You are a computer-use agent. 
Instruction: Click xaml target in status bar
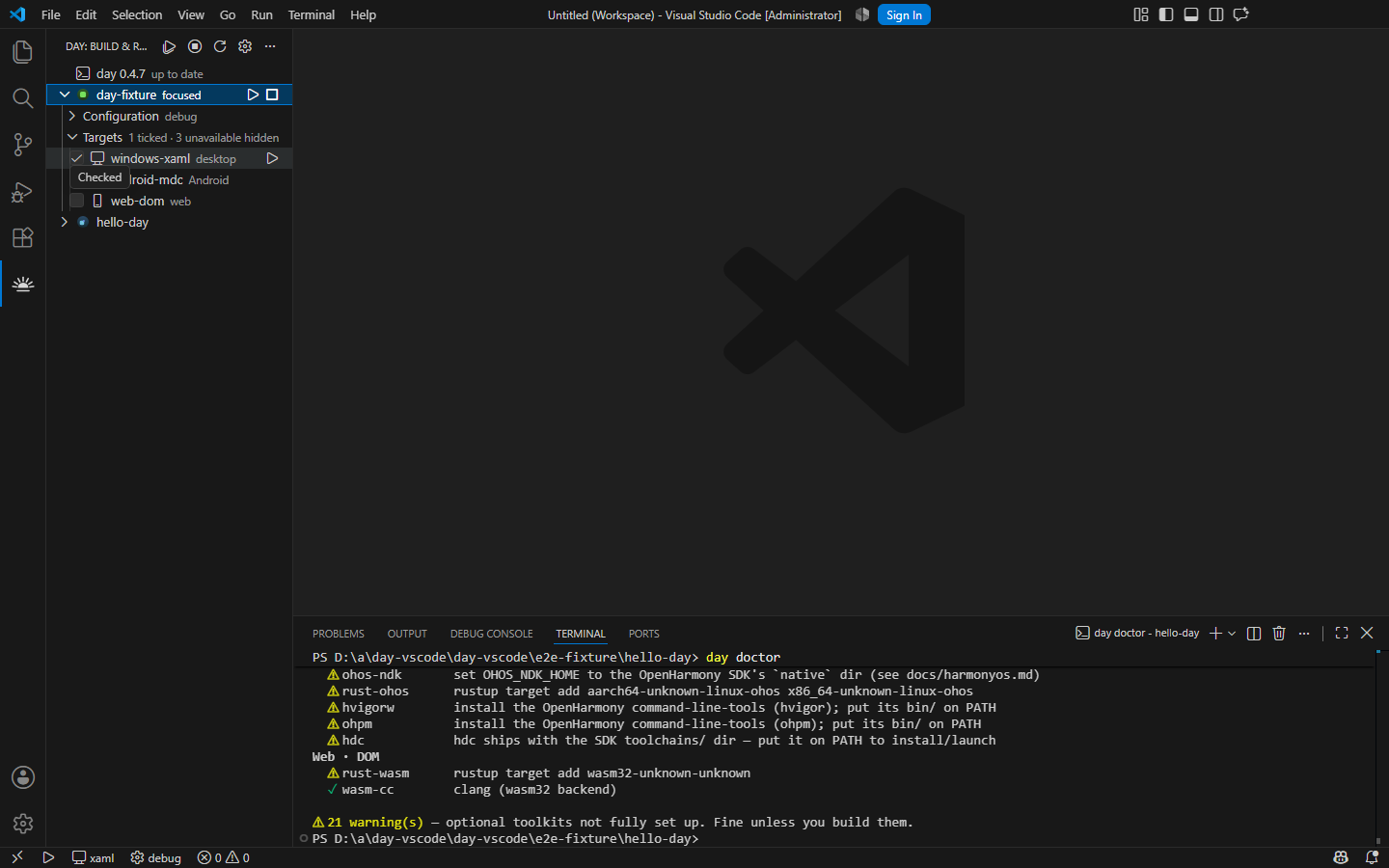pyautogui.click(x=93, y=857)
